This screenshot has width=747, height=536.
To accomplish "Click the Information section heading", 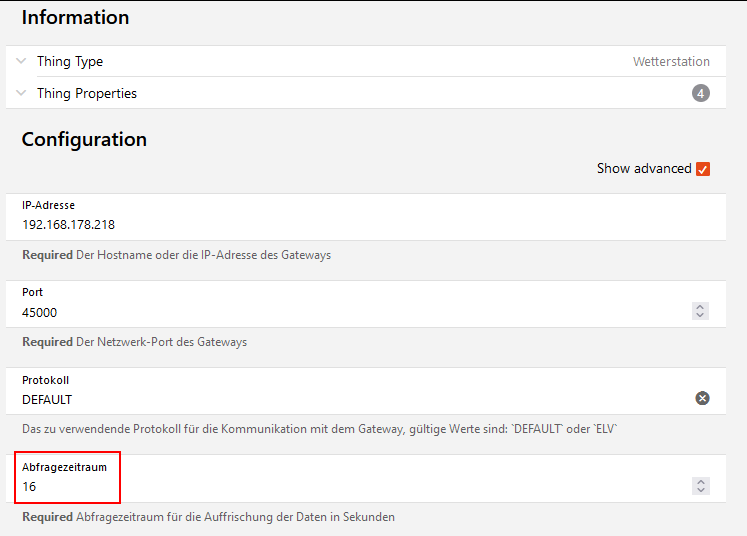I will coord(75,17).
